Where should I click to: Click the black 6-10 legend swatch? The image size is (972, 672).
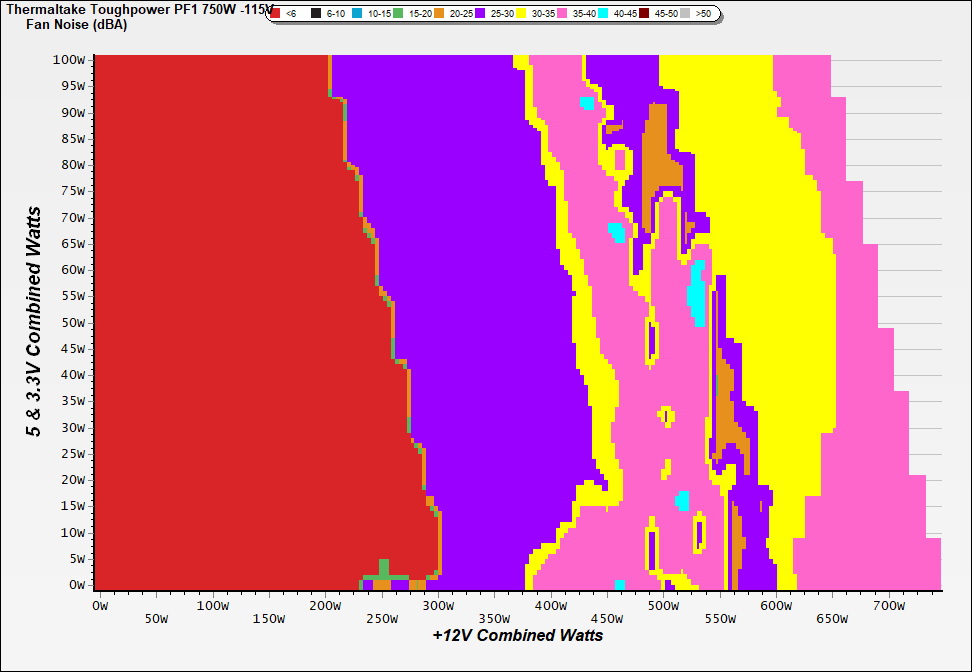coord(316,14)
